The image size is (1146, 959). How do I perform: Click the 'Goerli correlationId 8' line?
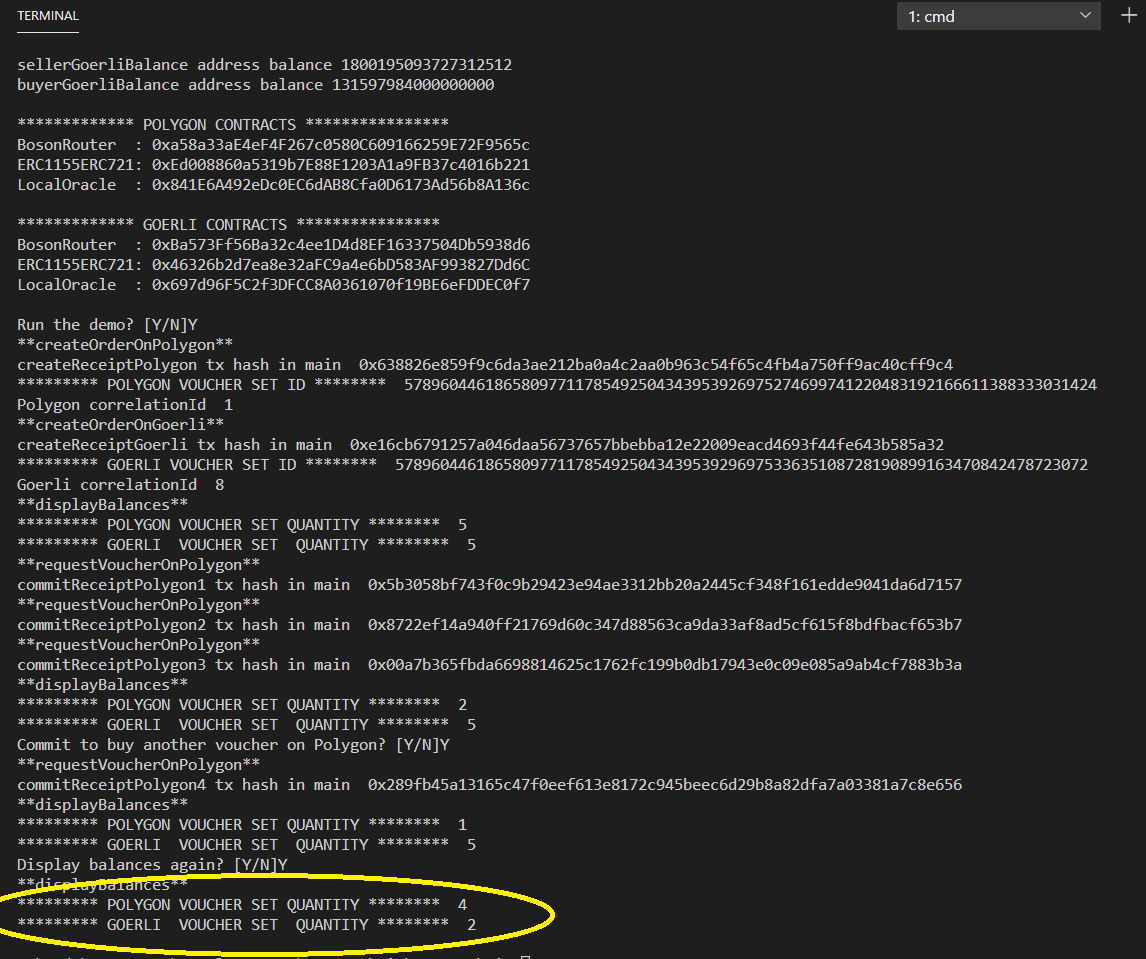[x=121, y=485]
